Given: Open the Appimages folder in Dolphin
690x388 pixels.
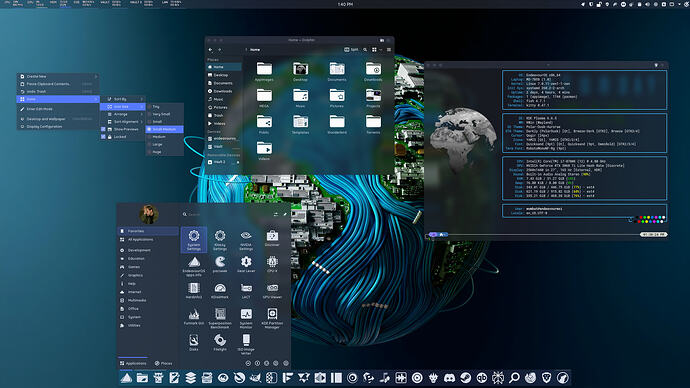Looking at the screenshot, I should 264,72.
